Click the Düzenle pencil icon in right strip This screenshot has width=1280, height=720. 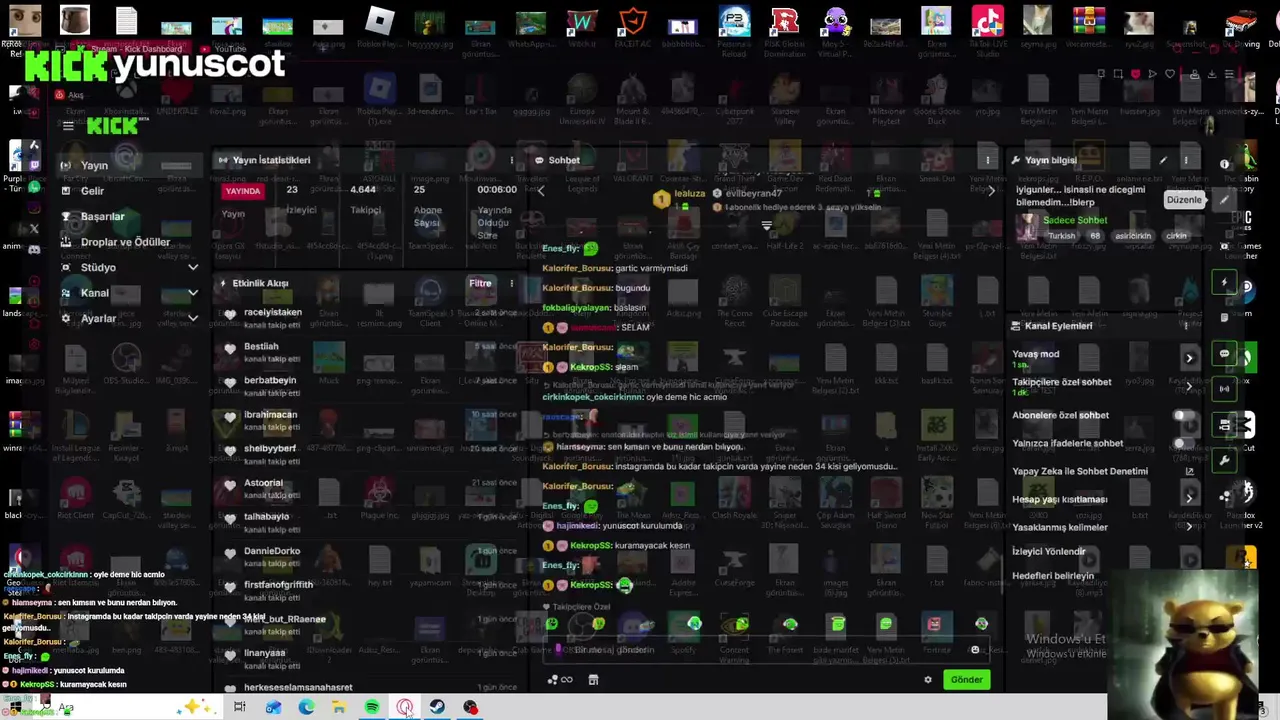pyautogui.click(x=1224, y=199)
